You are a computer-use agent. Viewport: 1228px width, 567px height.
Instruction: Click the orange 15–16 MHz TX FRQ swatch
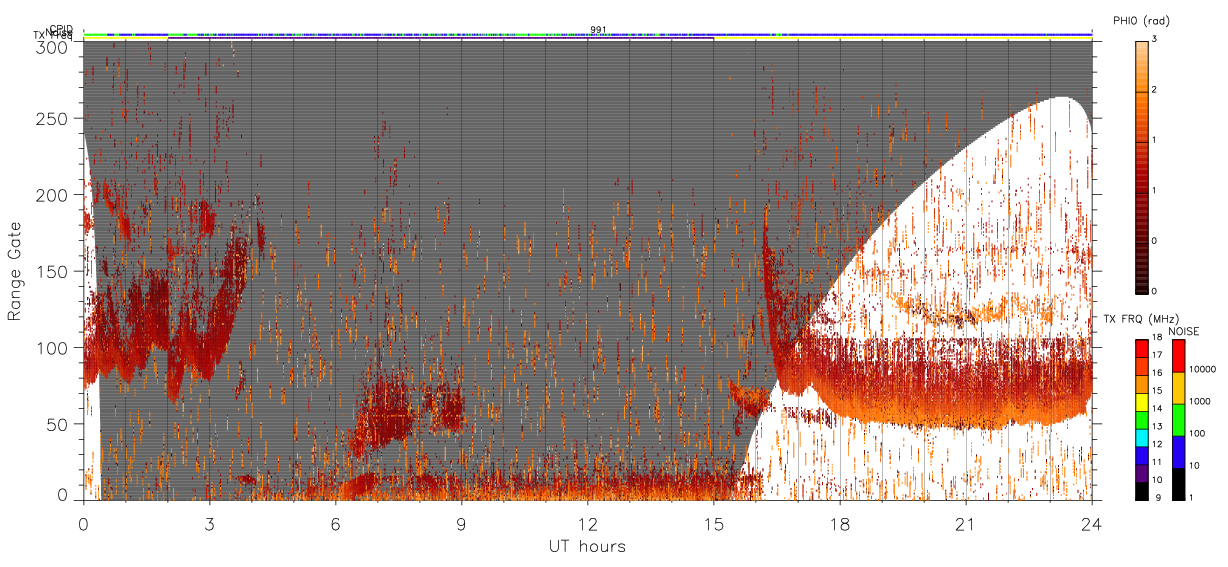click(1141, 384)
